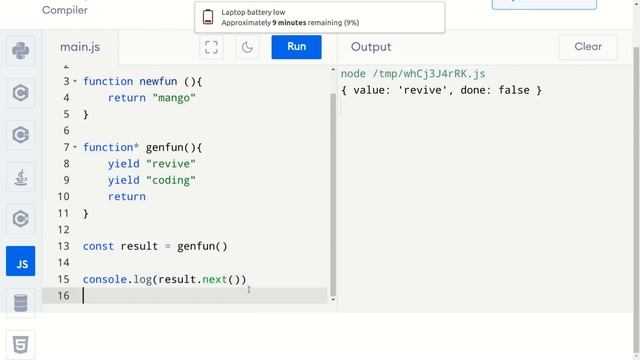The height and width of the screenshot is (360, 640).
Task: Click the Output panel heading
Action: [371, 47]
